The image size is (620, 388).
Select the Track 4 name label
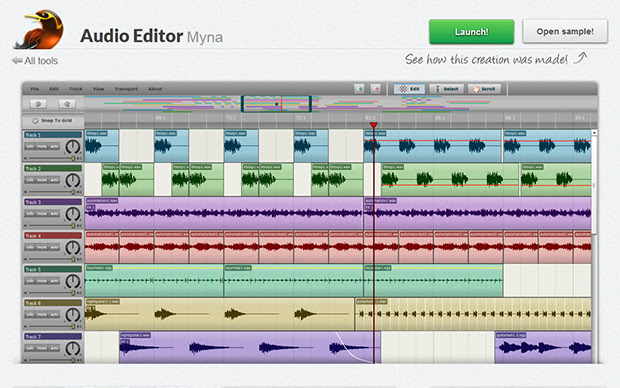pyautogui.click(x=52, y=236)
